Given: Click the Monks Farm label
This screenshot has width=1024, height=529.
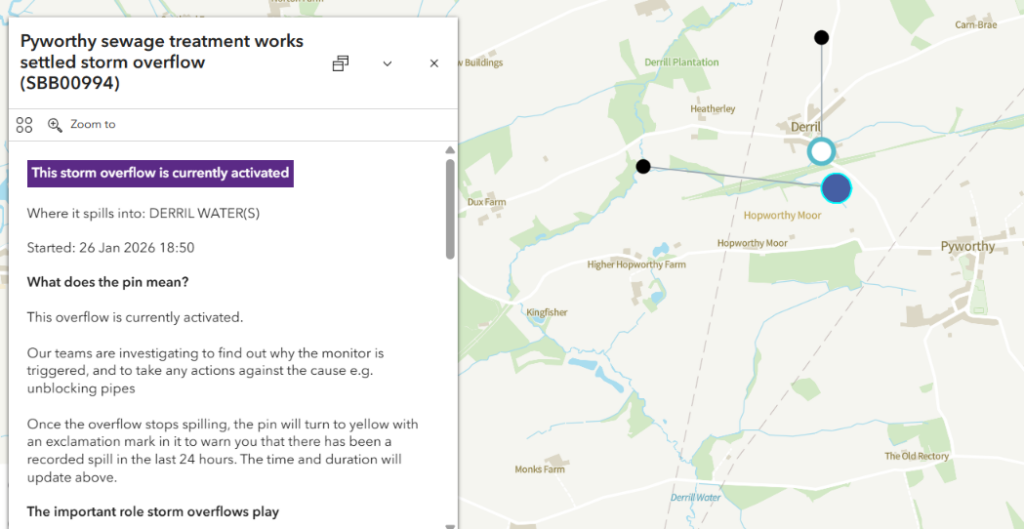Looking at the screenshot, I should tap(540, 469).
